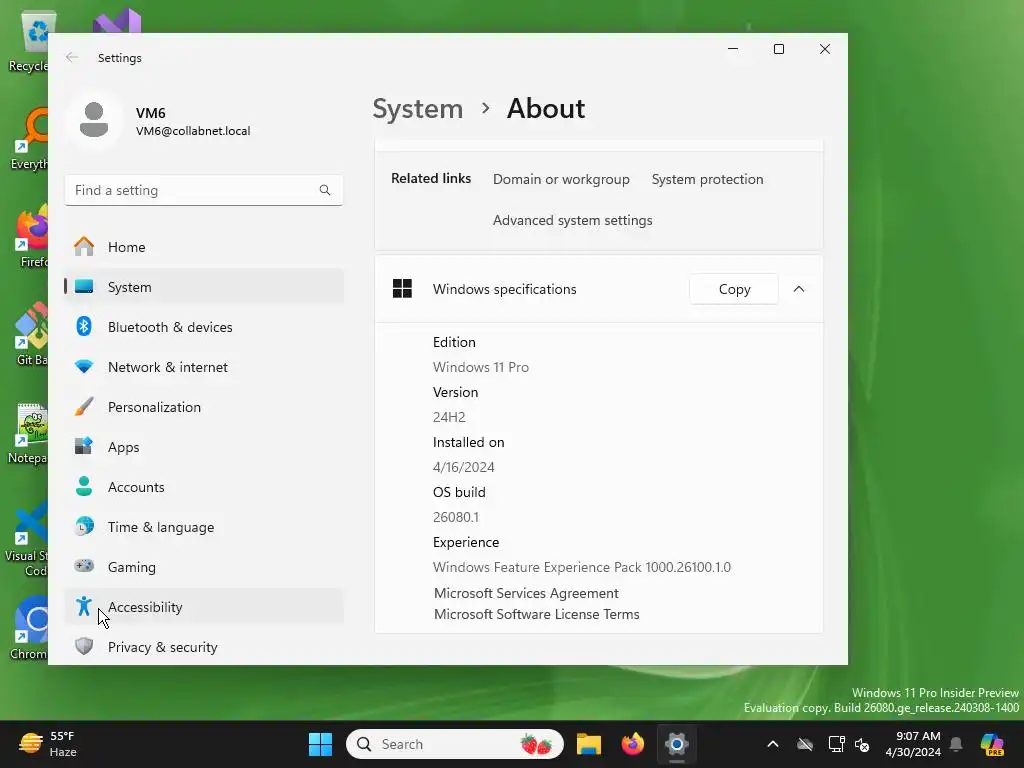Screen dimensions: 1024x768
Task: Click the Network & internet wifi icon
Action: tap(84, 367)
